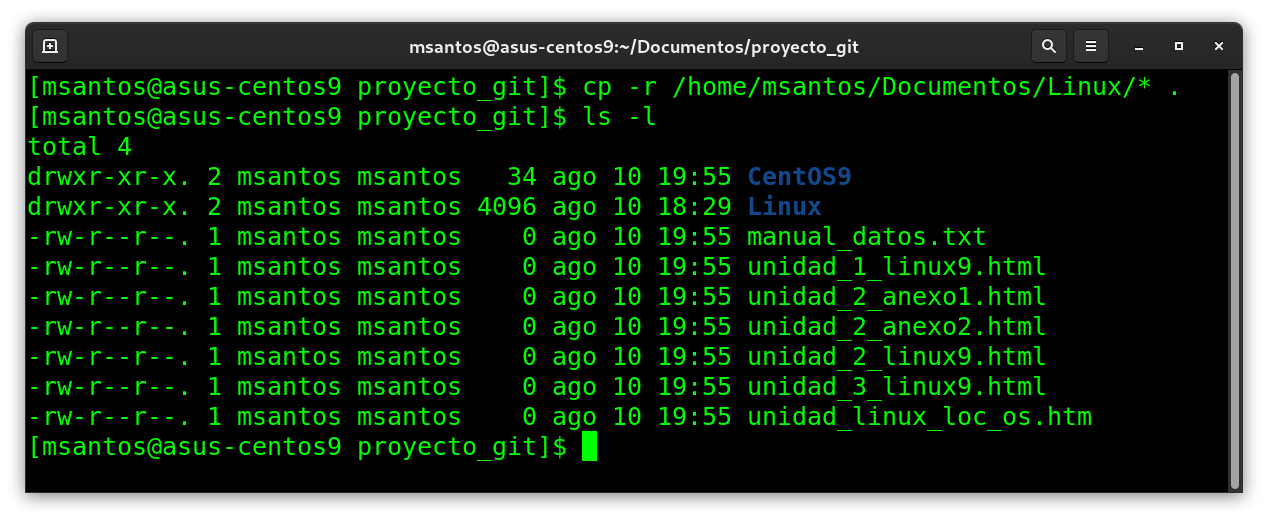The width and height of the screenshot is (1268, 521).
Task: Click the unidad_1_linux9.html entry
Action: [896, 267]
